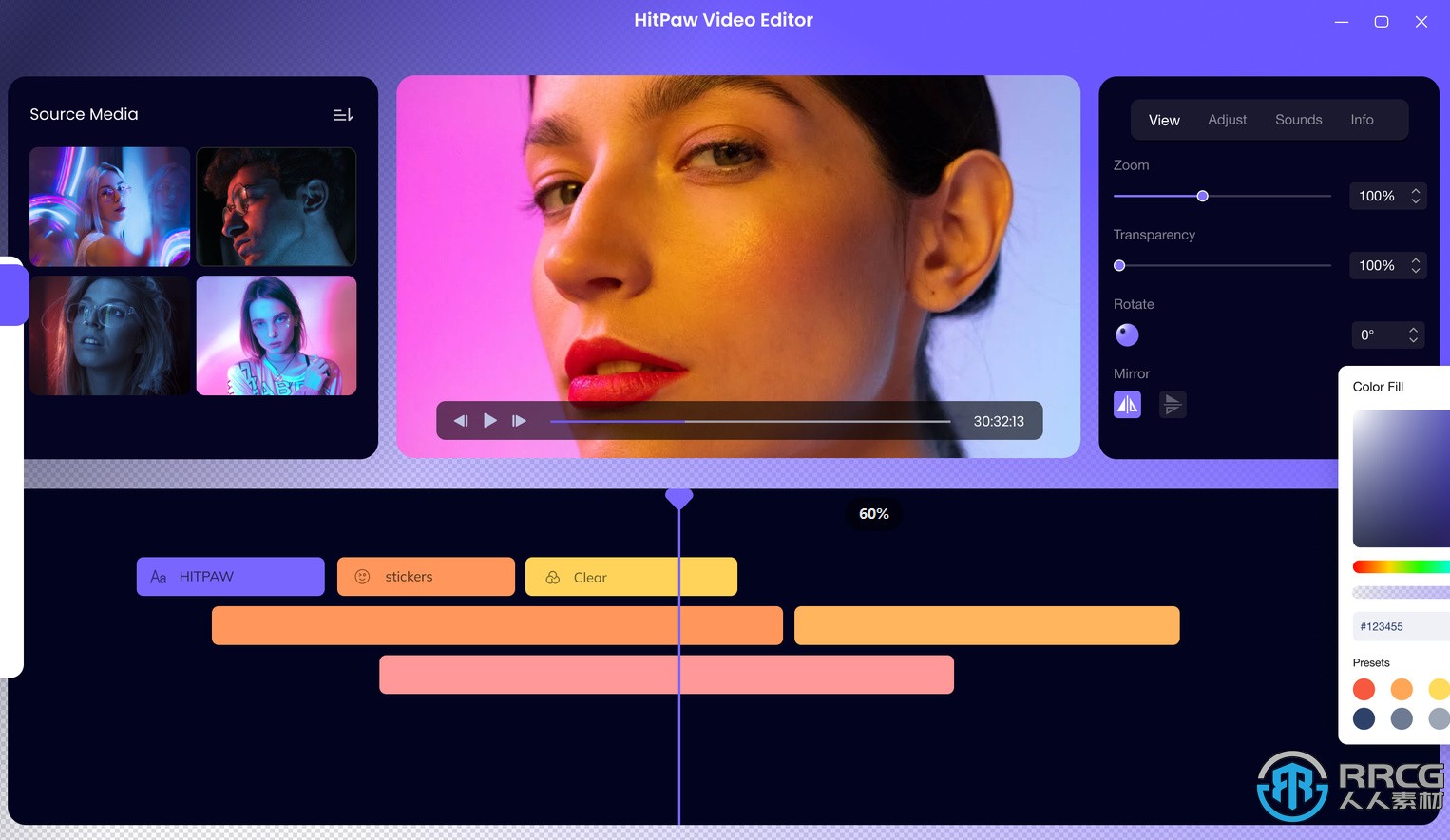Image resolution: width=1450 pixels, height=840 pixels.
Task: Select the man with glasses profile thumbnail
Action: tap(277, 206)
